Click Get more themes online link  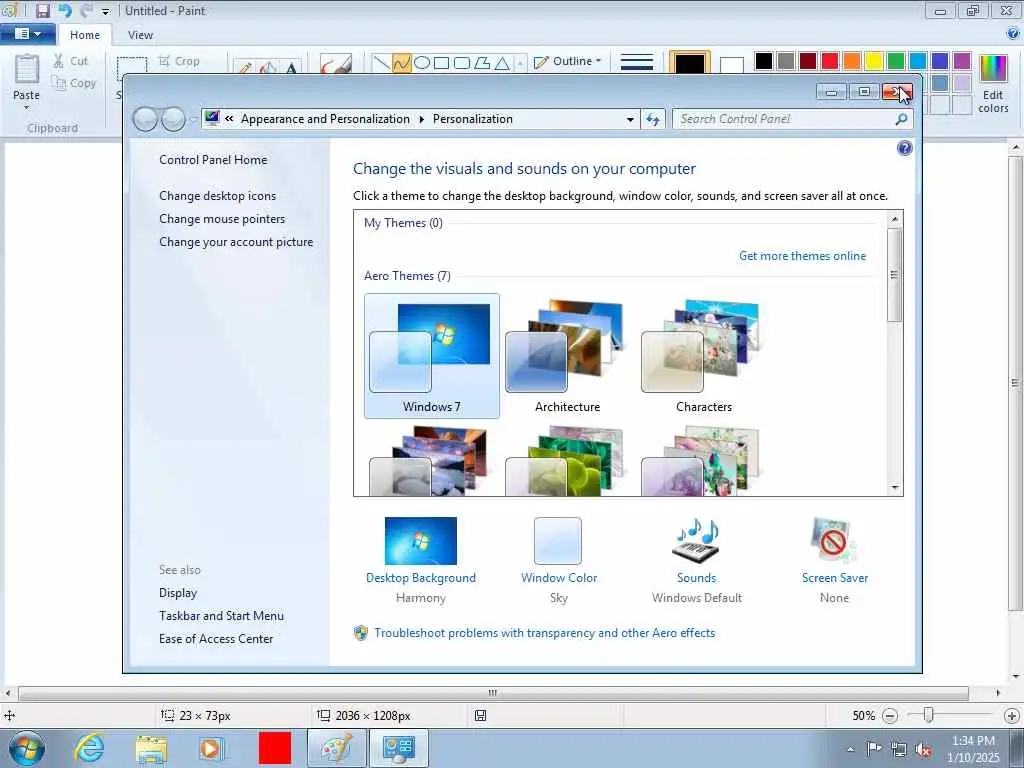tap(803, 256)
